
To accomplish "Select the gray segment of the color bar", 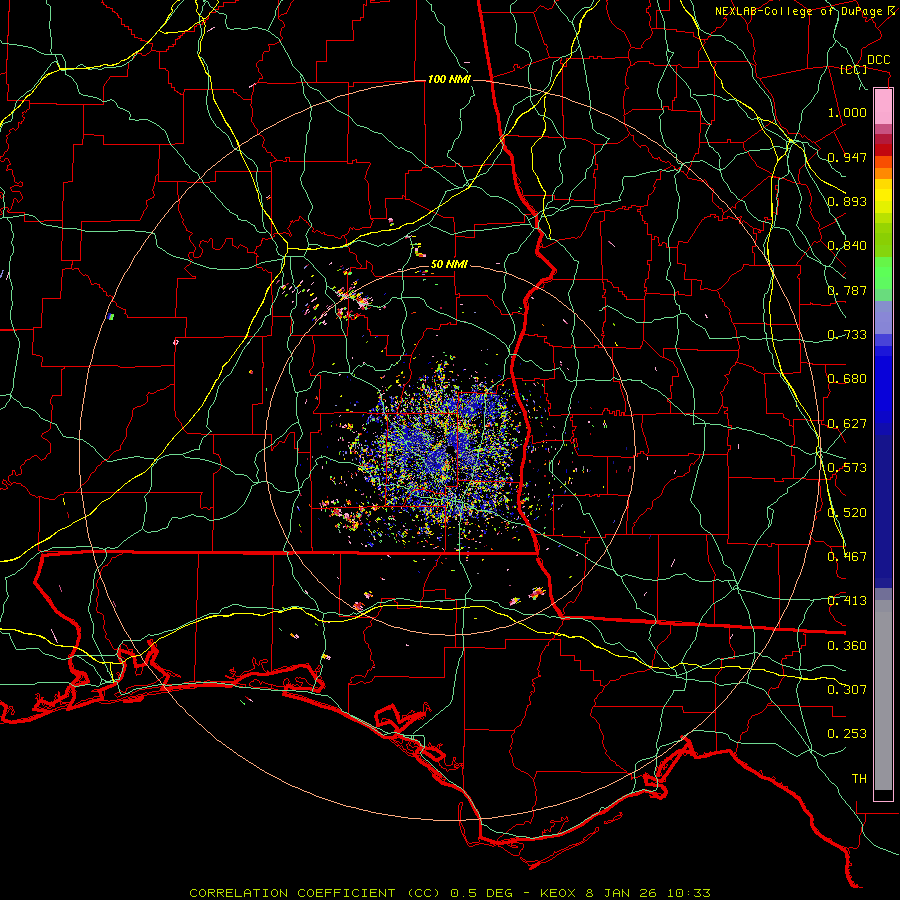I will pos(883,695).
